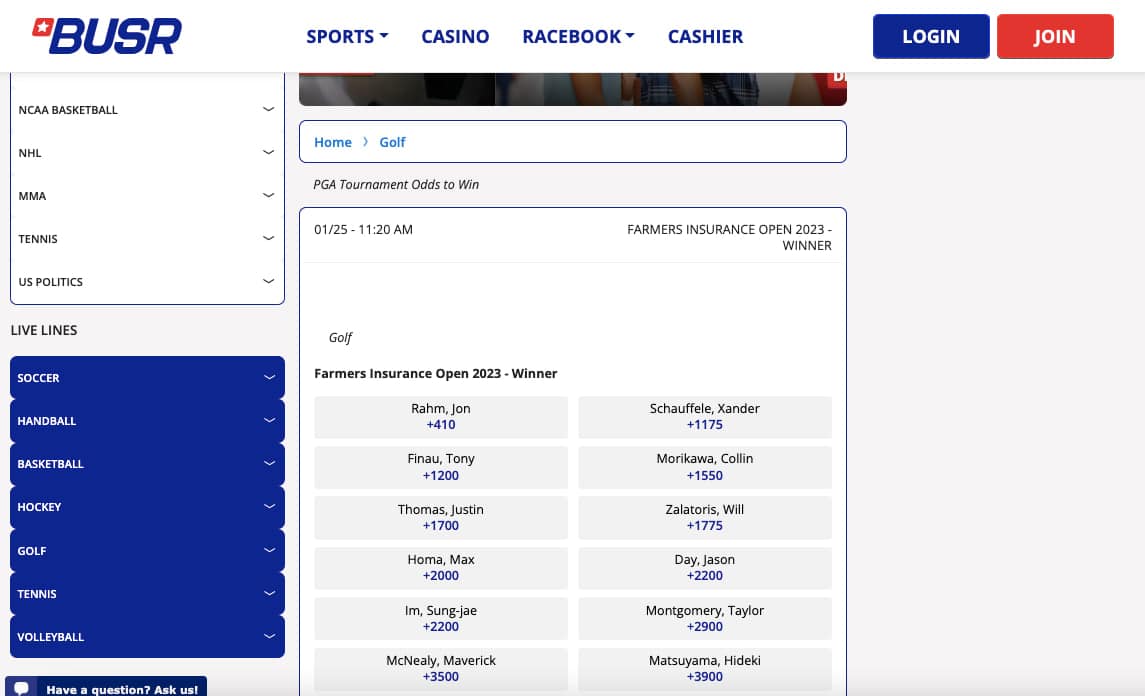Image resolution: width=1145 pixels, height=696 pixels.
Task: Select Schauffele, Xander +1175 odds
Action: (x=705, y=417)
